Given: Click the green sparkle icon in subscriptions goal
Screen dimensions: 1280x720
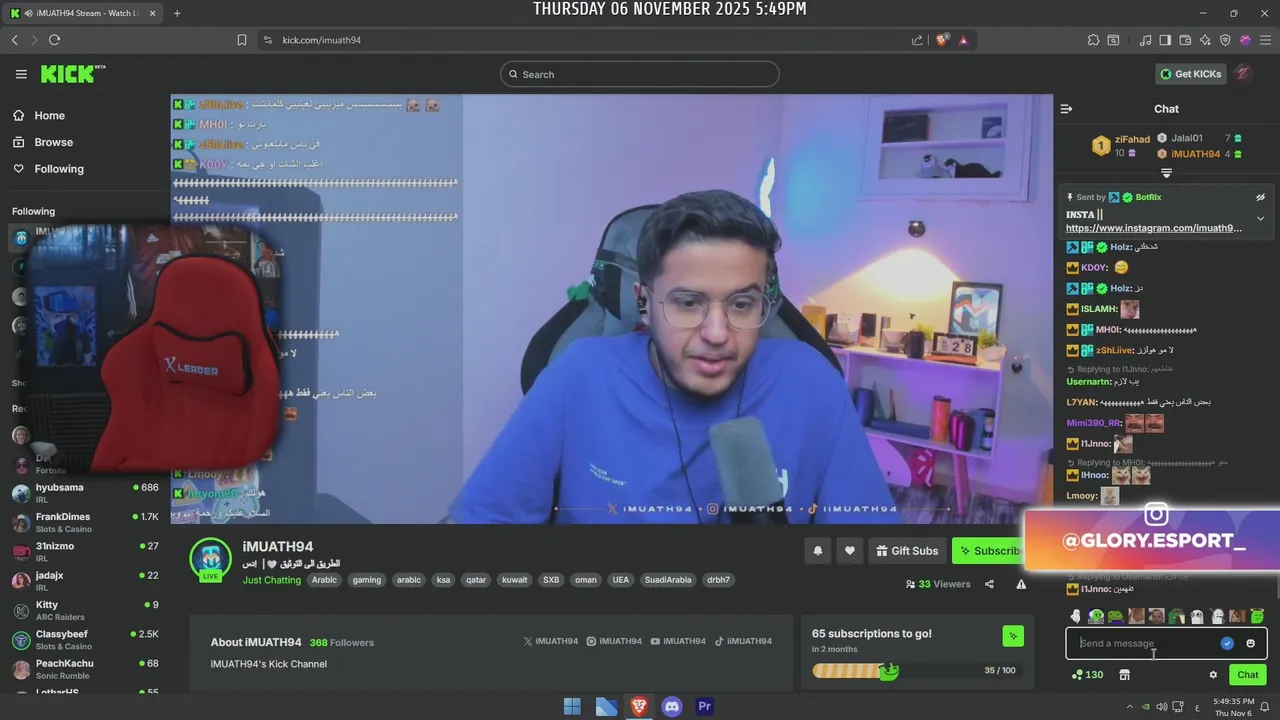Looking at the screenshot, I should click(1013, 636).
